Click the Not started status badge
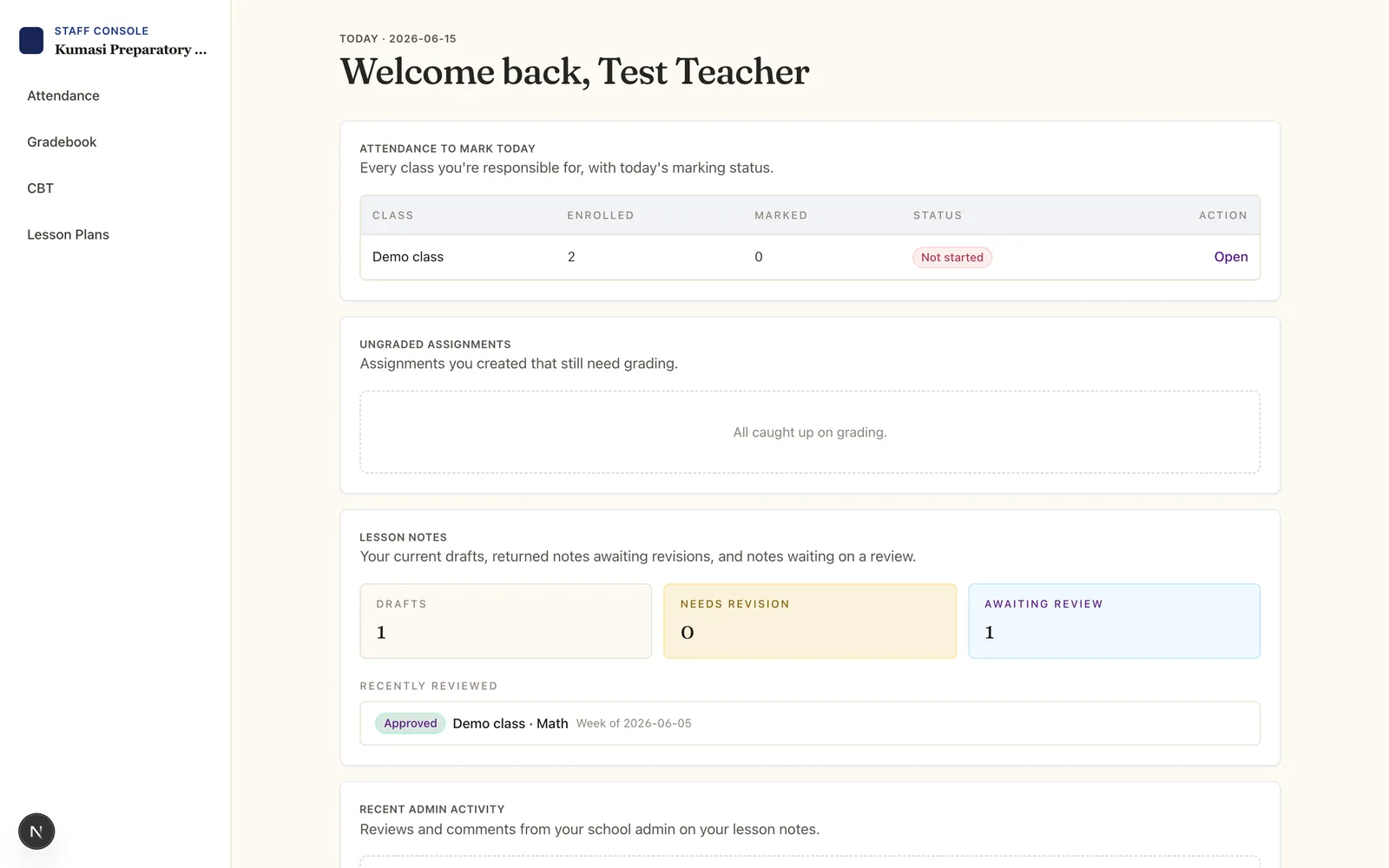The height and width of the screenshot is (868, 1389). (x=952, y=258)
